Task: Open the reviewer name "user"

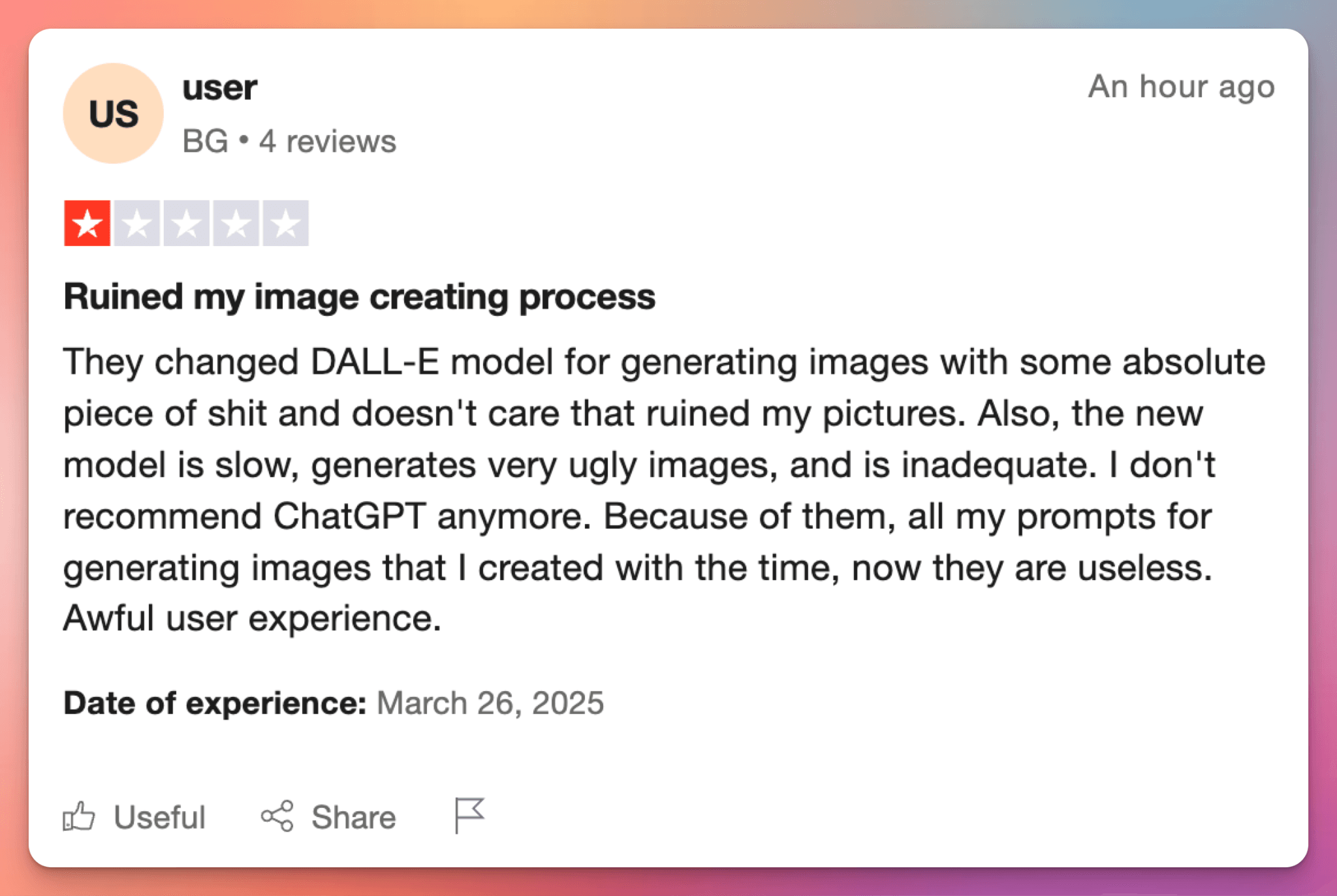Action: click(219, 87)
